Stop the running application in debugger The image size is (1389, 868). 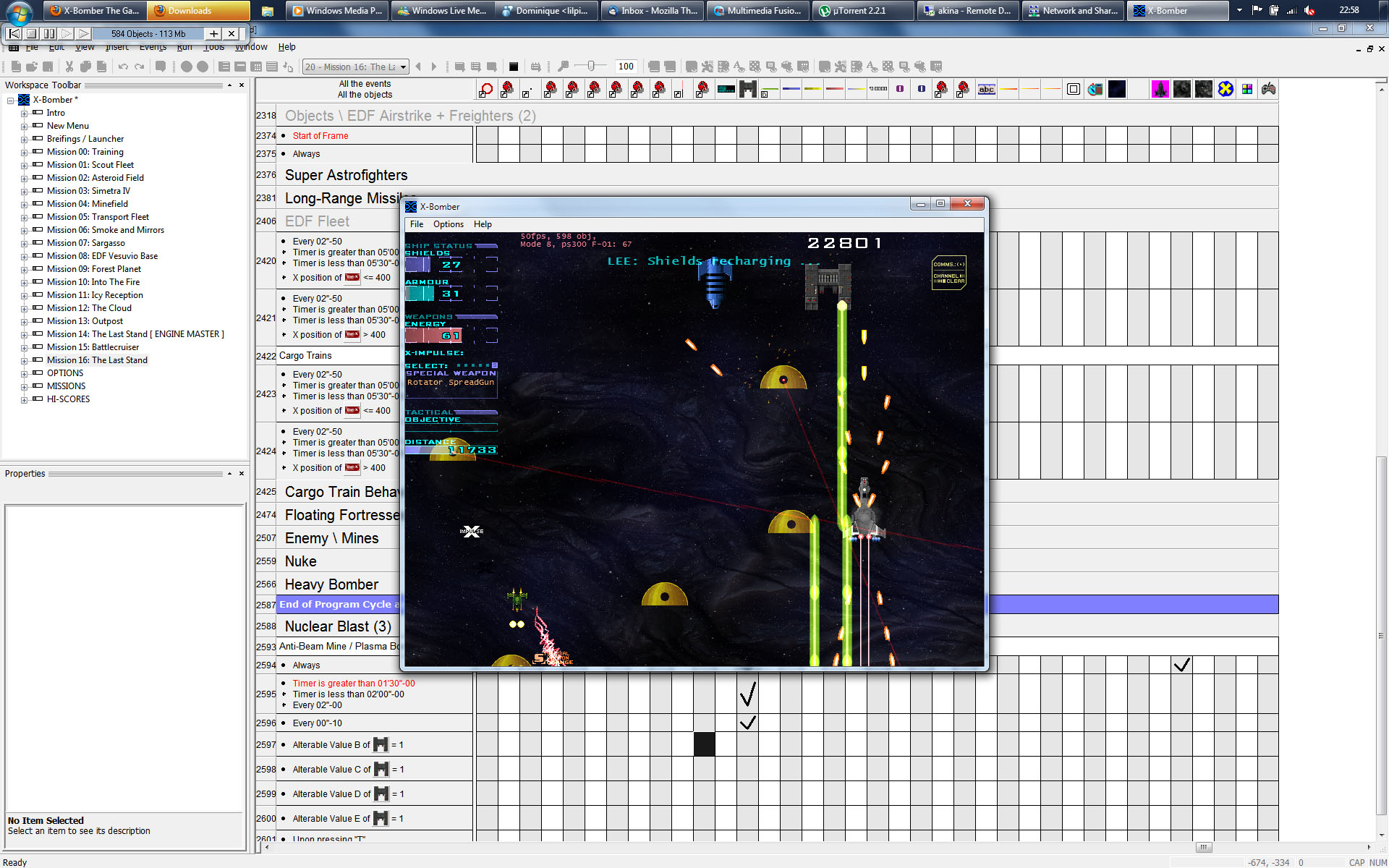[x=31, y=33]
